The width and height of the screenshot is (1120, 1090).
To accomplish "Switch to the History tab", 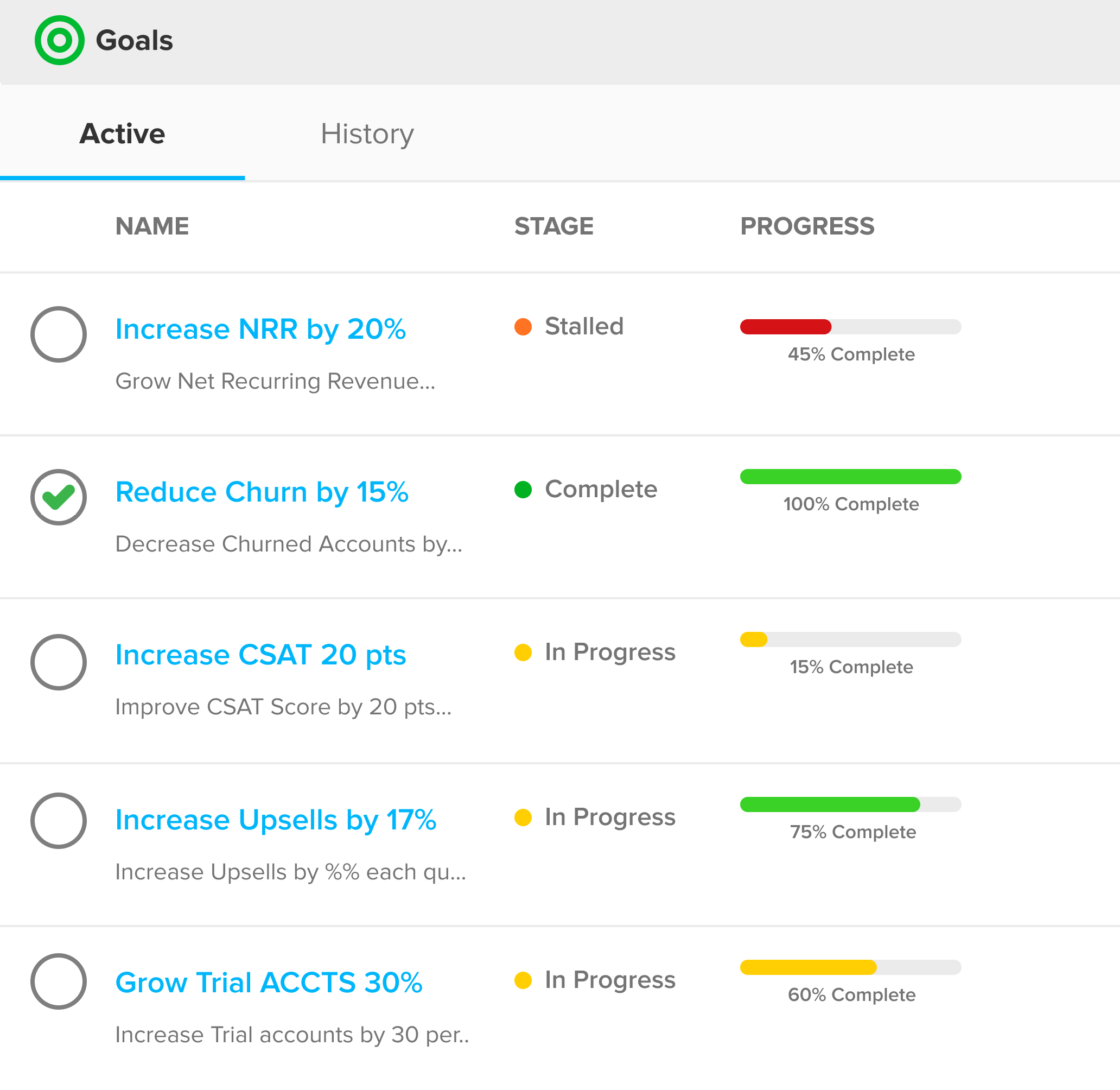I will 368,134.
